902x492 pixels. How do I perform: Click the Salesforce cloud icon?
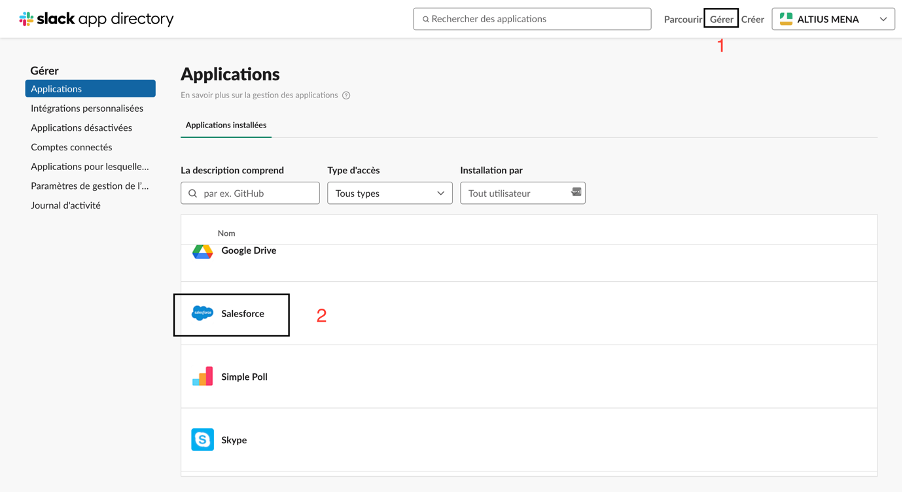(x=202, y=314)
